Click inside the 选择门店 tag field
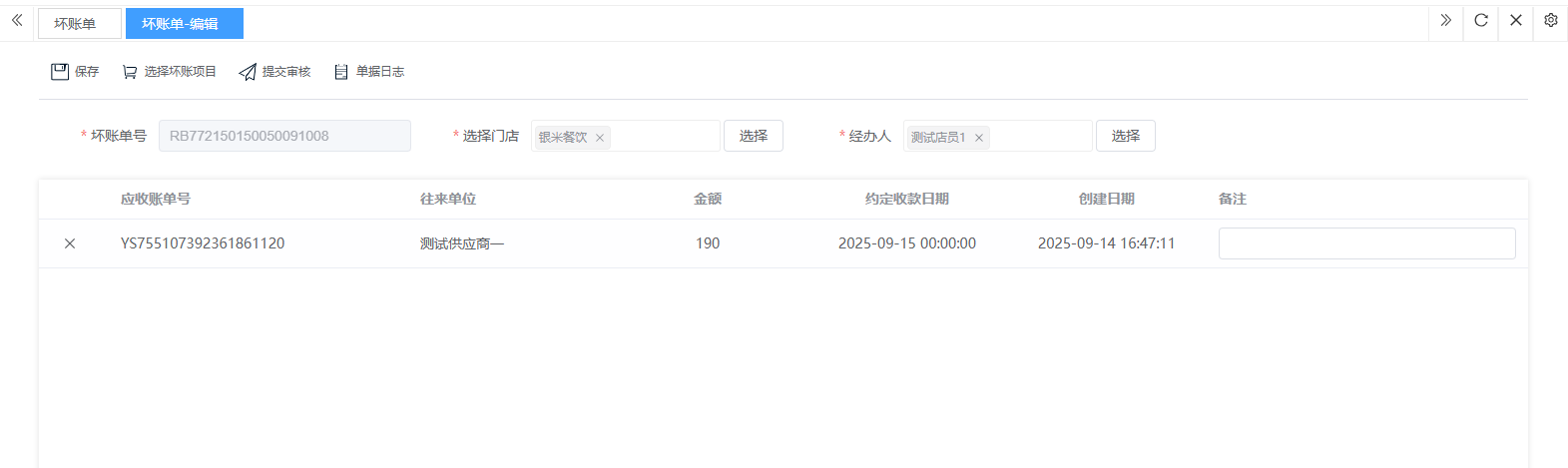Screen dimensions: 1568x468 point(664,136)
